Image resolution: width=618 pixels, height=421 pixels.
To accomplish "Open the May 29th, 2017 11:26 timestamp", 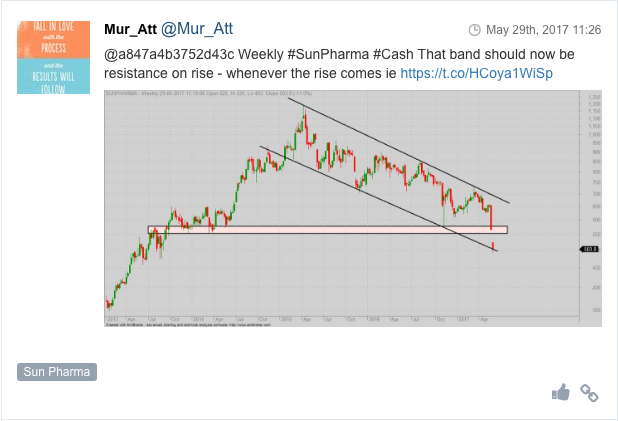I will (x=544, y=30).
